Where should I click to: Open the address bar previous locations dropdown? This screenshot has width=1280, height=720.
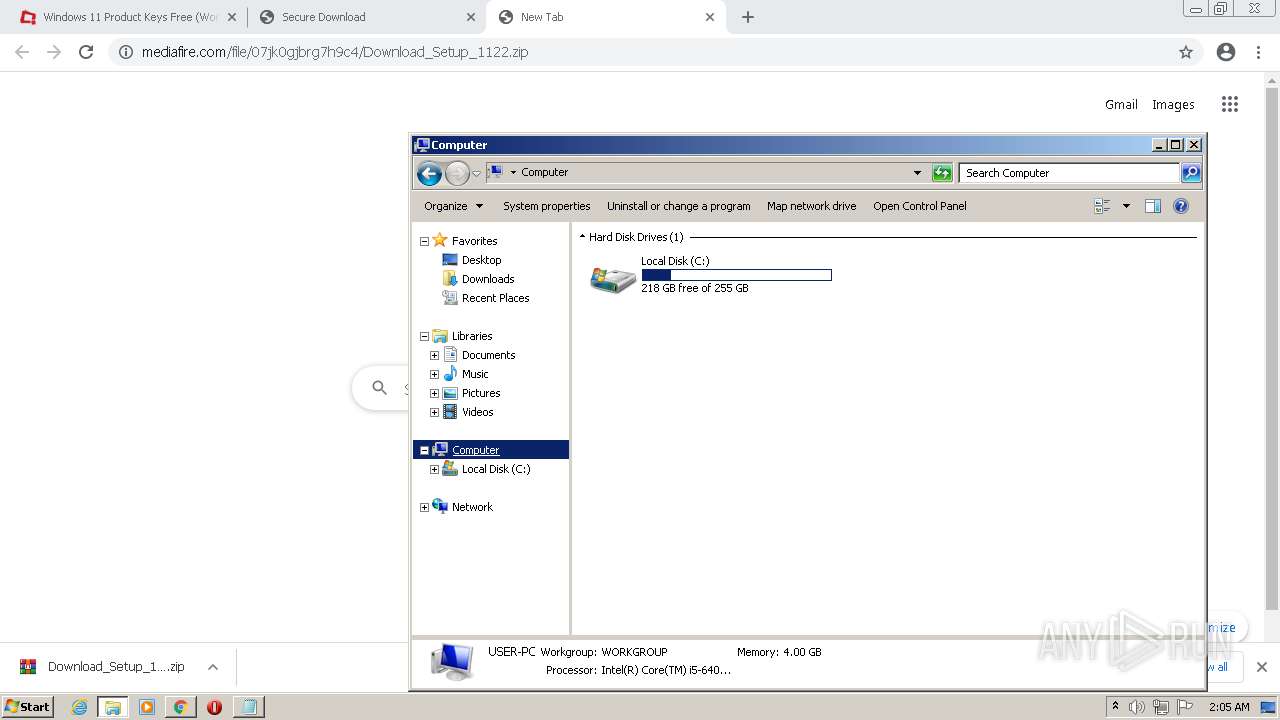pyautogui.click(x=917, y=173)
